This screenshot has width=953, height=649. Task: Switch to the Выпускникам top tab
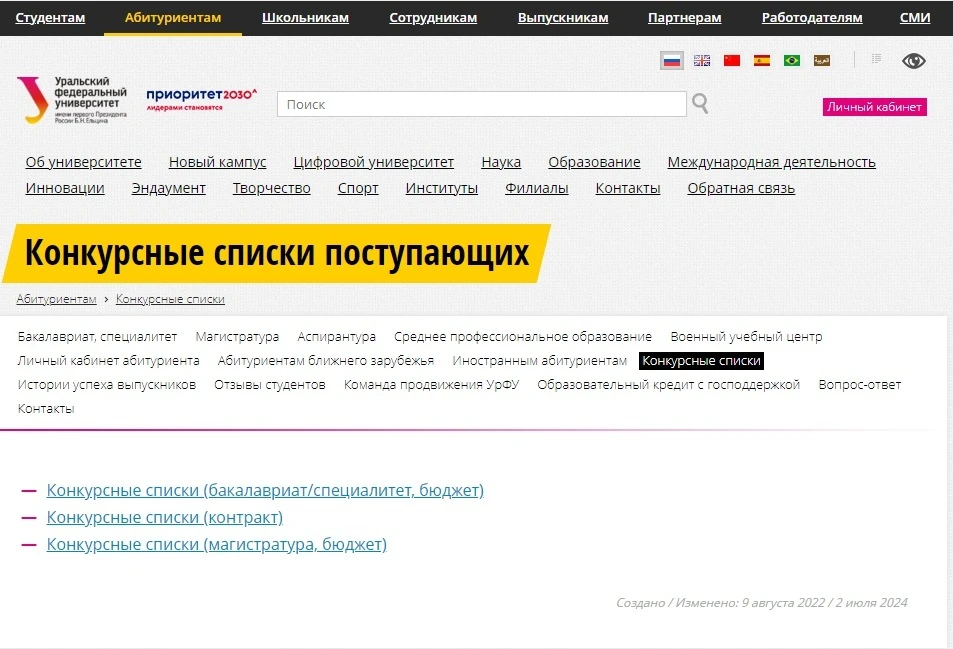click(562, 18)
